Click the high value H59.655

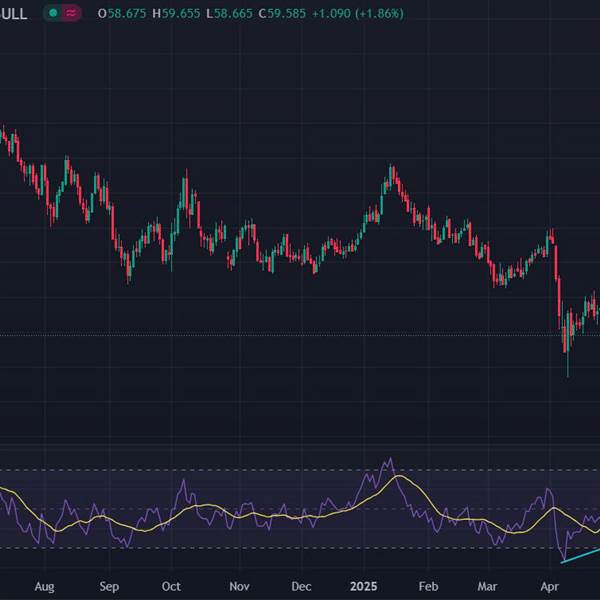(176, 14)
